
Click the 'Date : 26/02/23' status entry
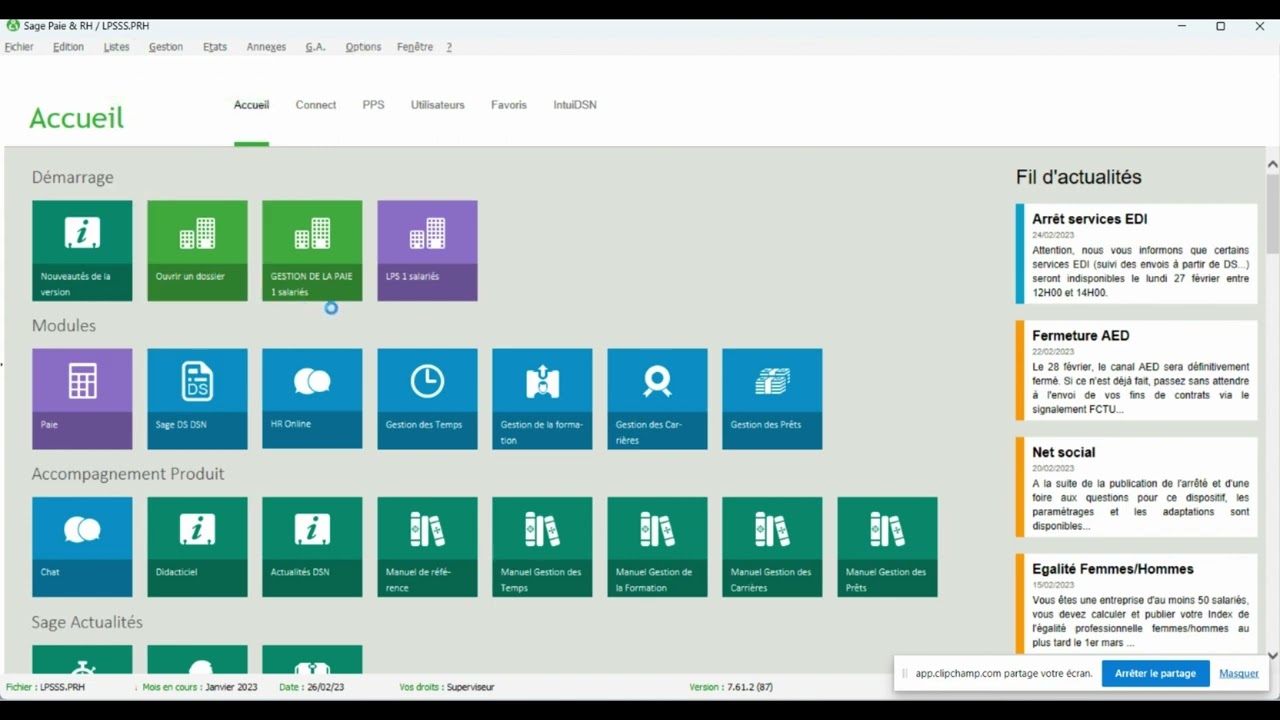pos(311,687)
